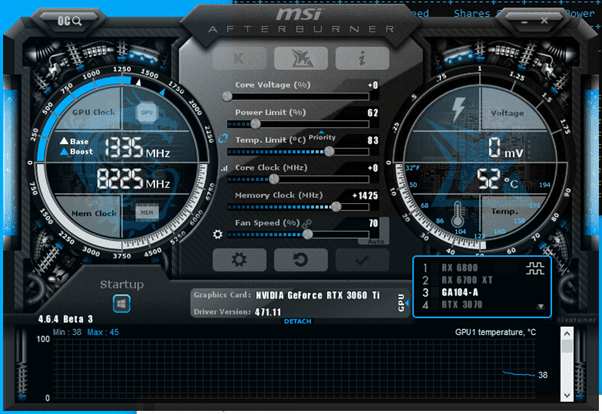Click the Power Limit value 62
The width and height of the screenshot is (602, 414).
tap(372, 113)
